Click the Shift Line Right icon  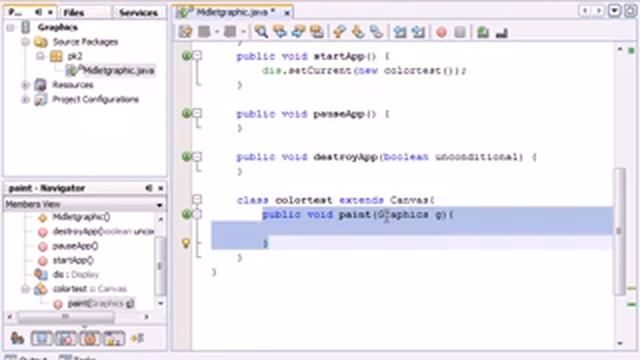tap(418, 31)
